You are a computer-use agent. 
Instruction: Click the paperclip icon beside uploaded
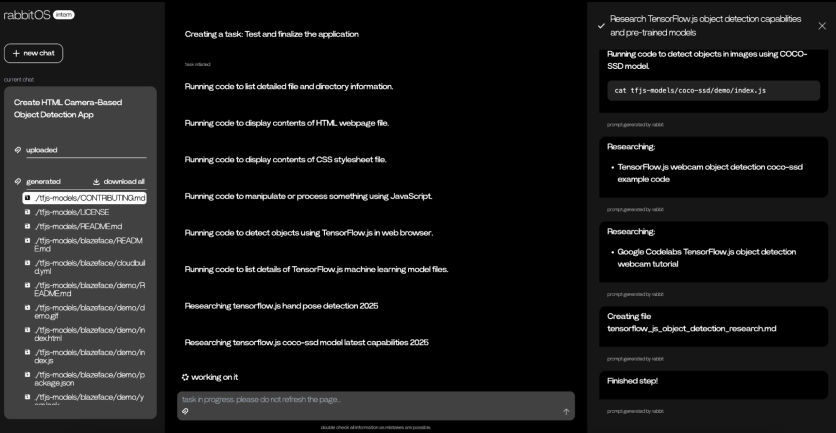19,150
